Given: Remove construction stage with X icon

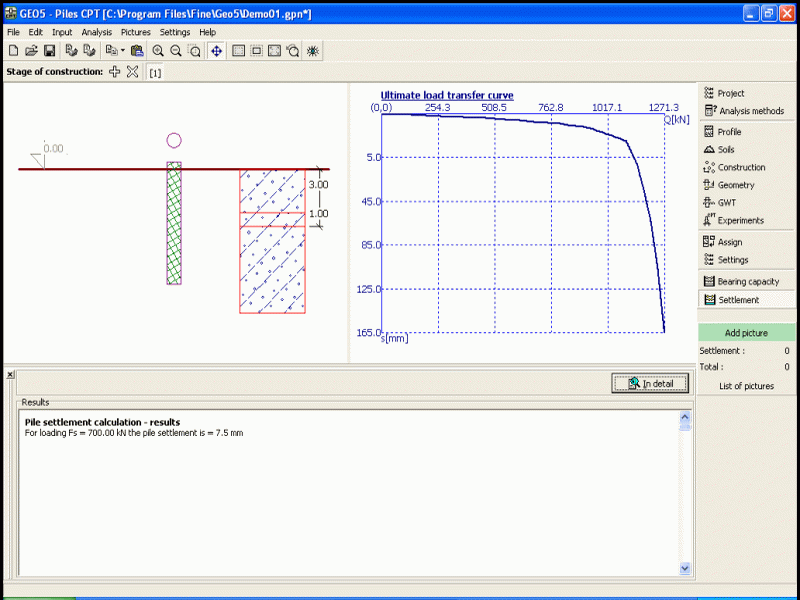Looking at the screenshot, I should coord(132,72).
